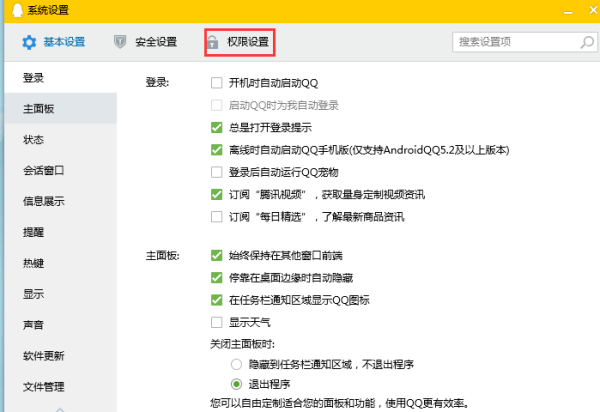Select 主面板 in the sidebar

(60, 109)
